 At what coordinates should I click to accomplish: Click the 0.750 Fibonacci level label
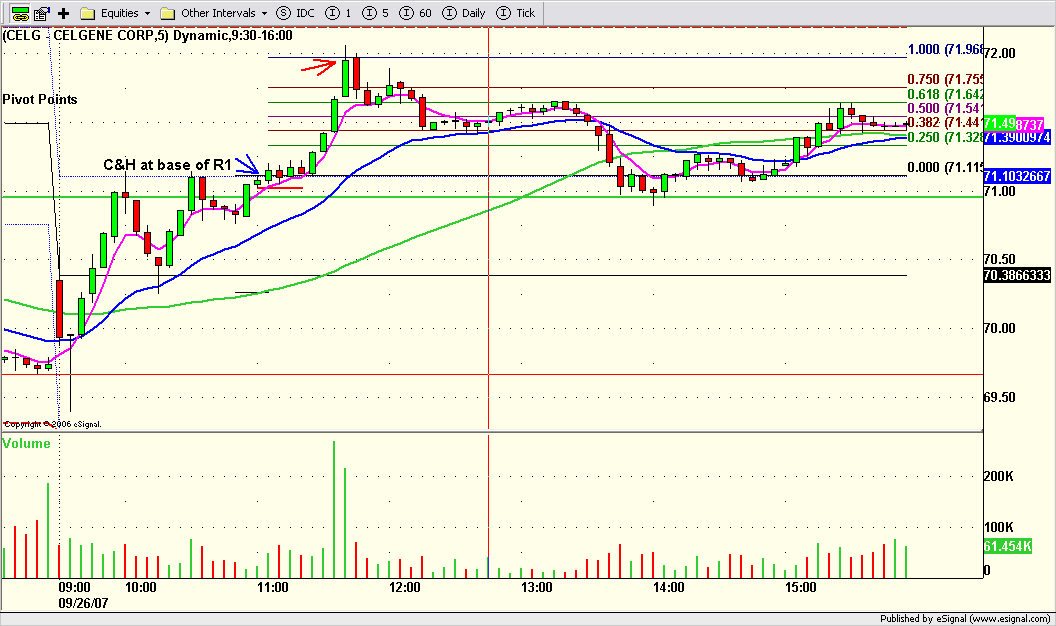[946, 79]
